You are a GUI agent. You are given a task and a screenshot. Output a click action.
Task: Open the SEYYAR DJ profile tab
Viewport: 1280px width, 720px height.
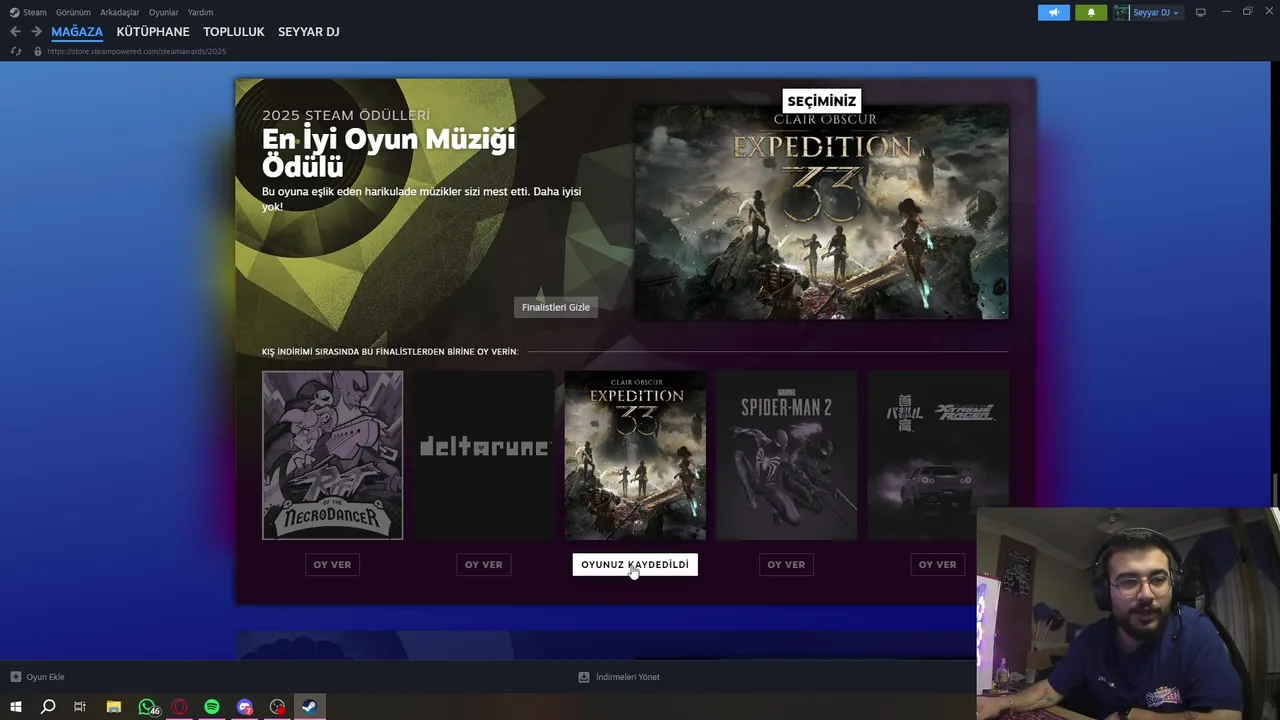[x=309, y=32]
